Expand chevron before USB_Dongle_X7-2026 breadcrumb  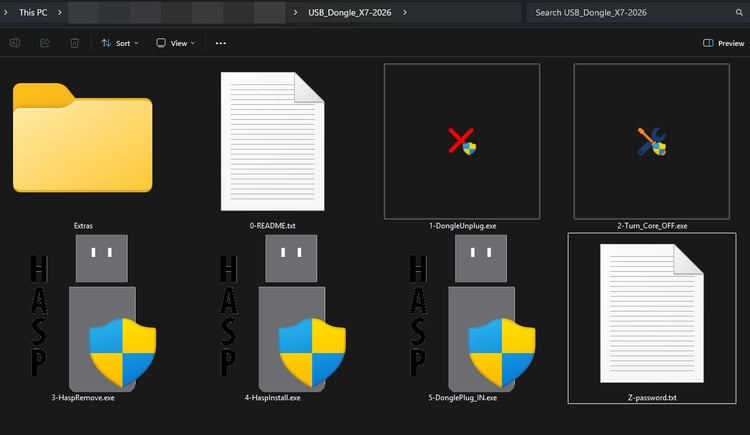click(x=295, y=12)
